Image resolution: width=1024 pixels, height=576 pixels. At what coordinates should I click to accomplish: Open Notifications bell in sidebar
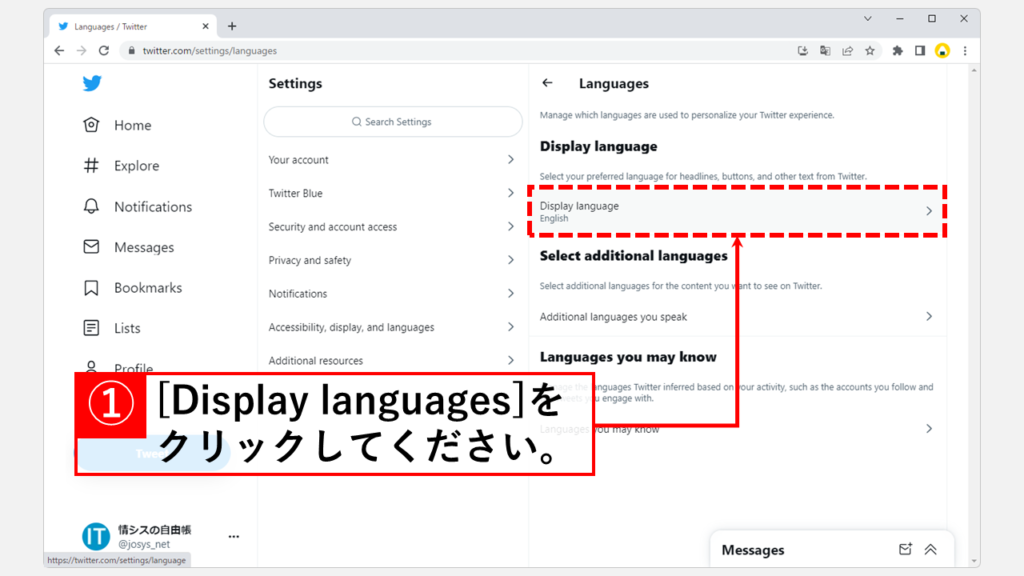pos(92,207)
